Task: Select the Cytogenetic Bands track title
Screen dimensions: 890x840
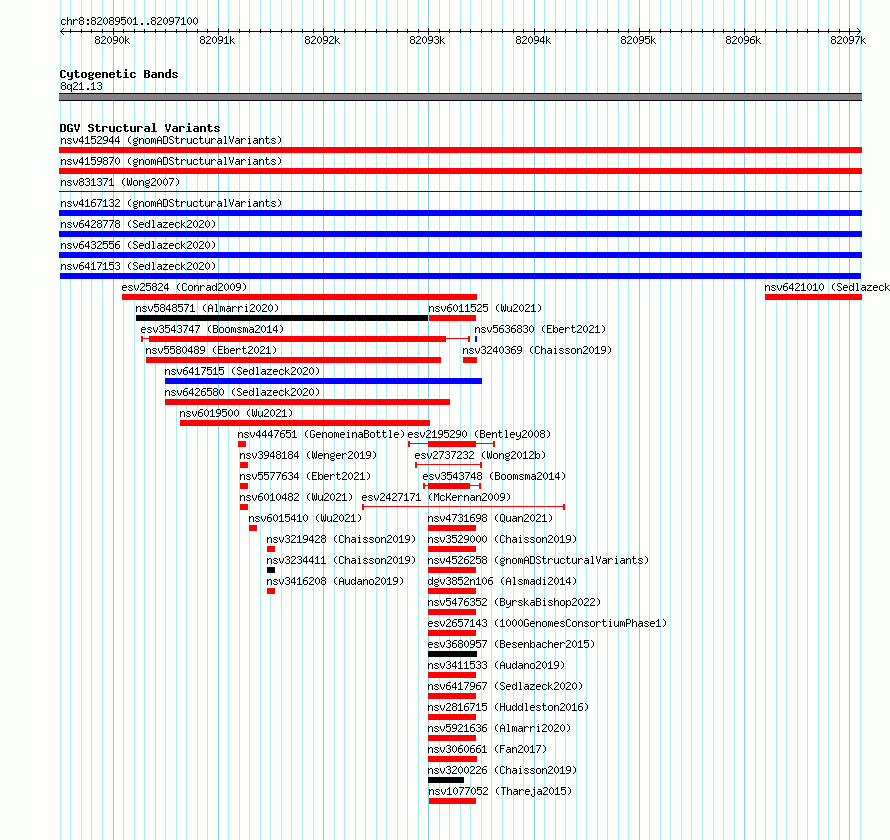Action: [x=119, y=74]
